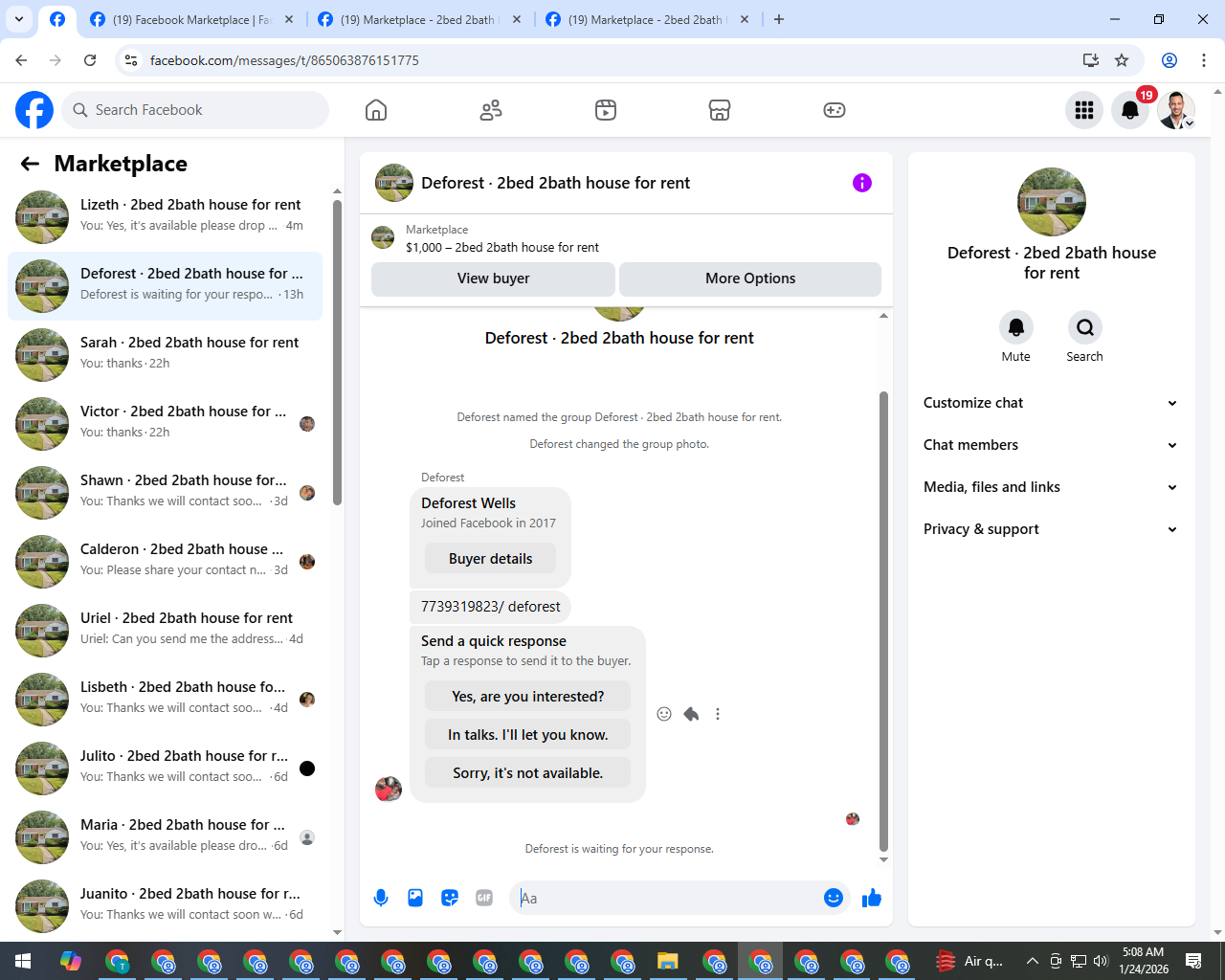Choose a sticker icon
Screen dimensions: 1225x980
[450, 898]
